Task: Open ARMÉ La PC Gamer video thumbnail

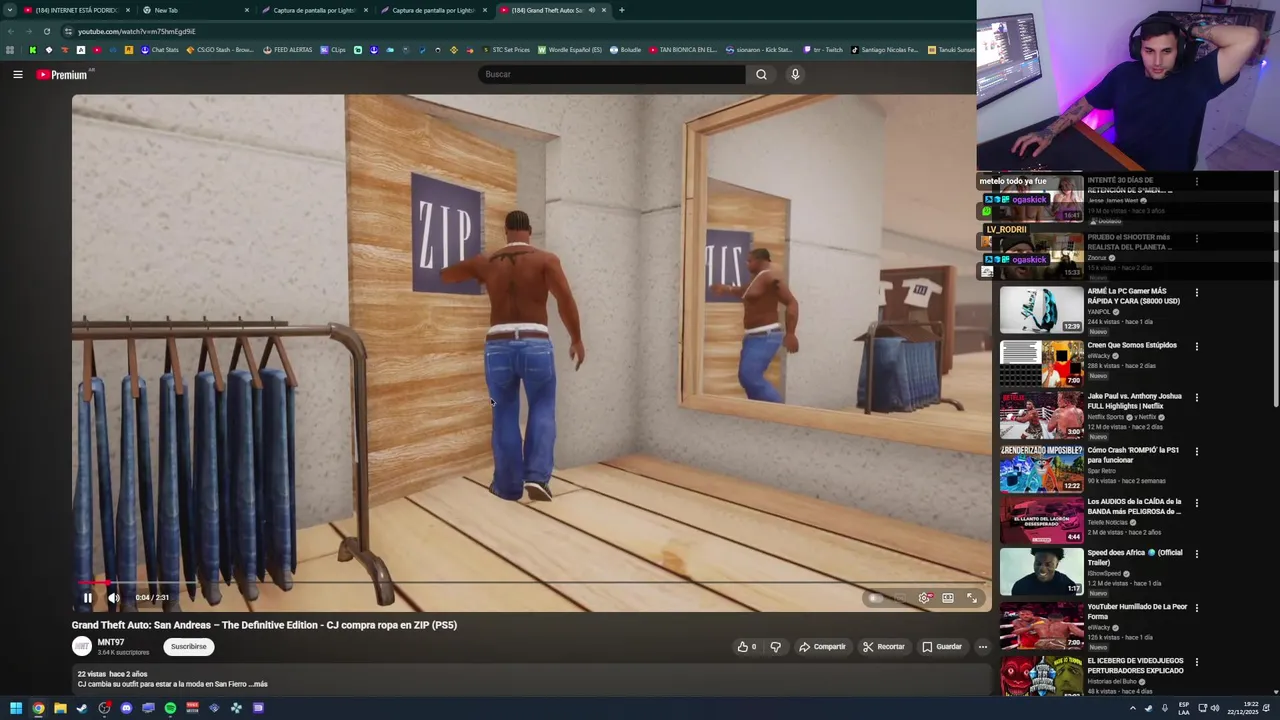Action: [x=1041, y=310]
